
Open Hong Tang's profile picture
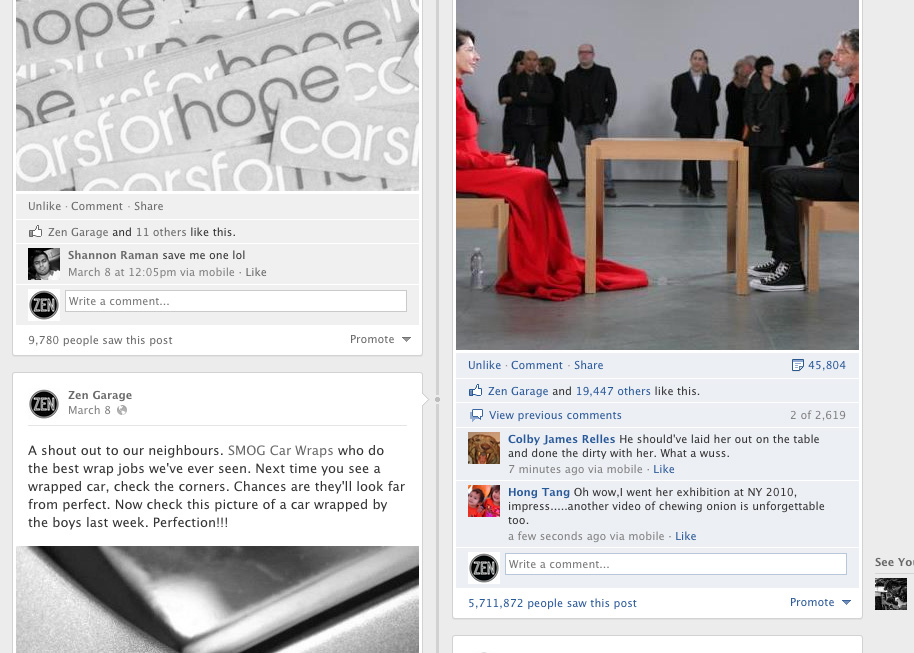pyautogui.click(x=484, y=501)
